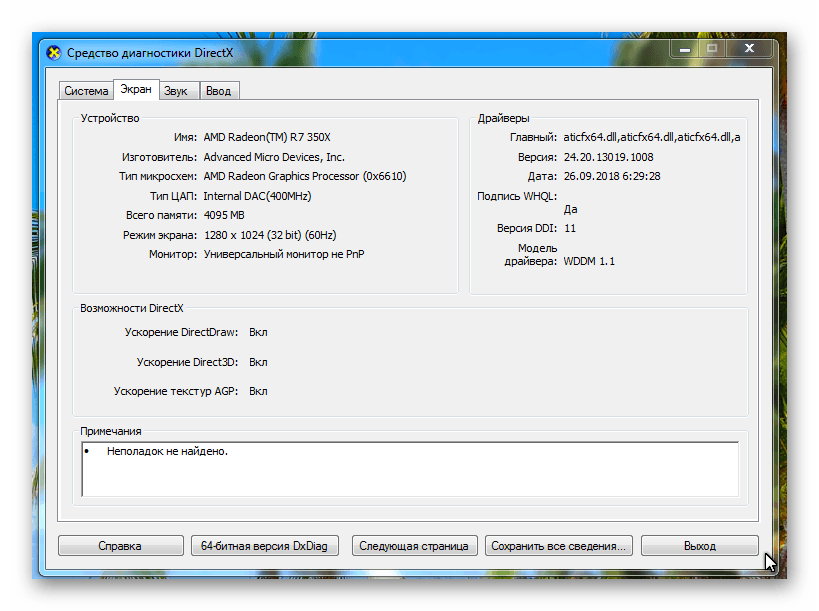Select the Экран tab

tap(135, 89)
